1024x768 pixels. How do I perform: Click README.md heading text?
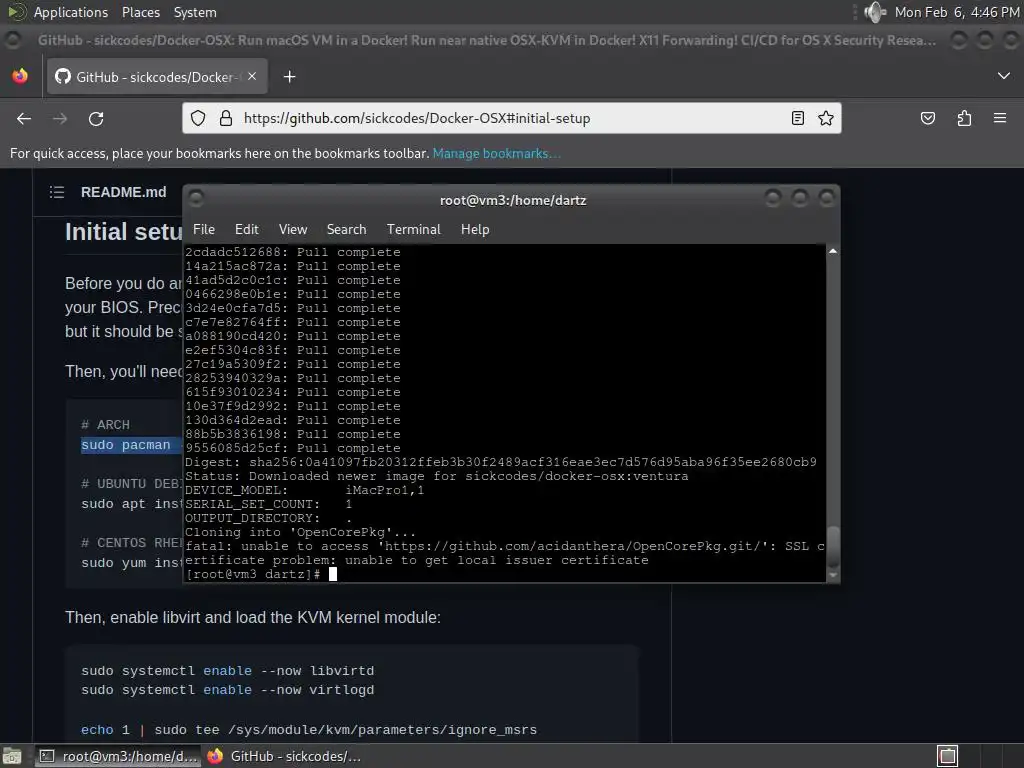click(x=123, y=192)
